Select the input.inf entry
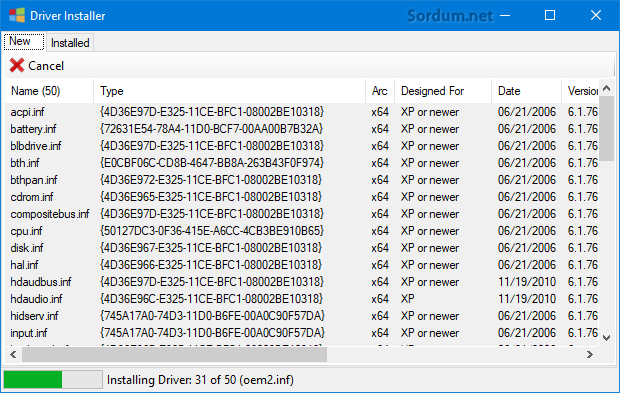 point(302,333)
